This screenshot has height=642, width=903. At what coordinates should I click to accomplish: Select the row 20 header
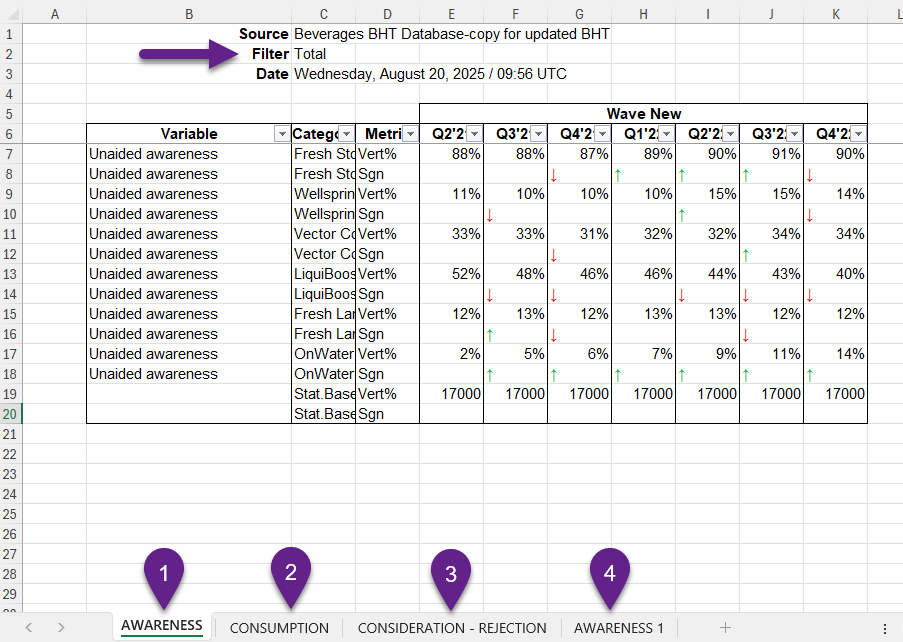[x=10, y=414]
